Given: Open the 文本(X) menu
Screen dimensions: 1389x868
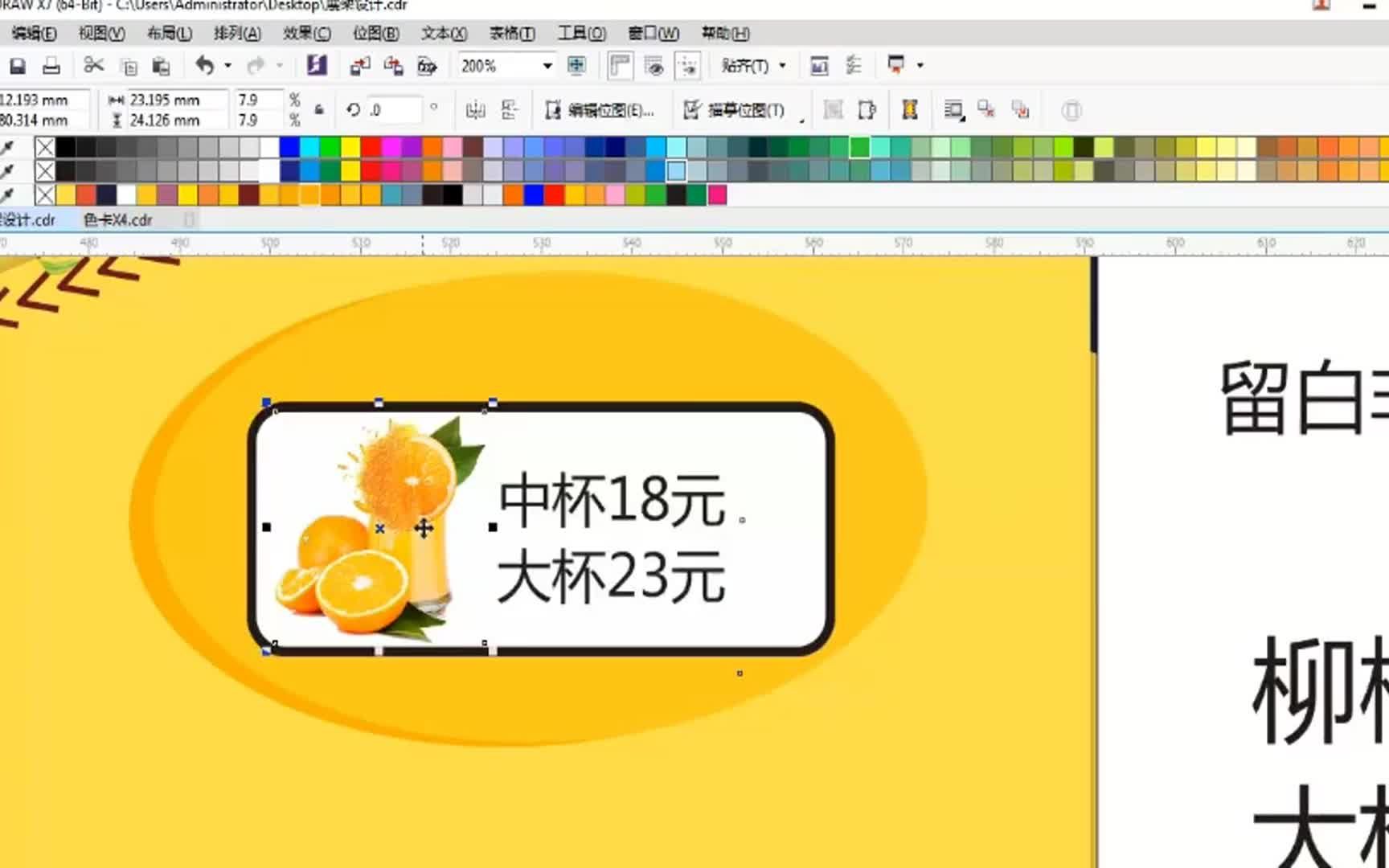Looking at the screenshot, I should tap(444, 33).
